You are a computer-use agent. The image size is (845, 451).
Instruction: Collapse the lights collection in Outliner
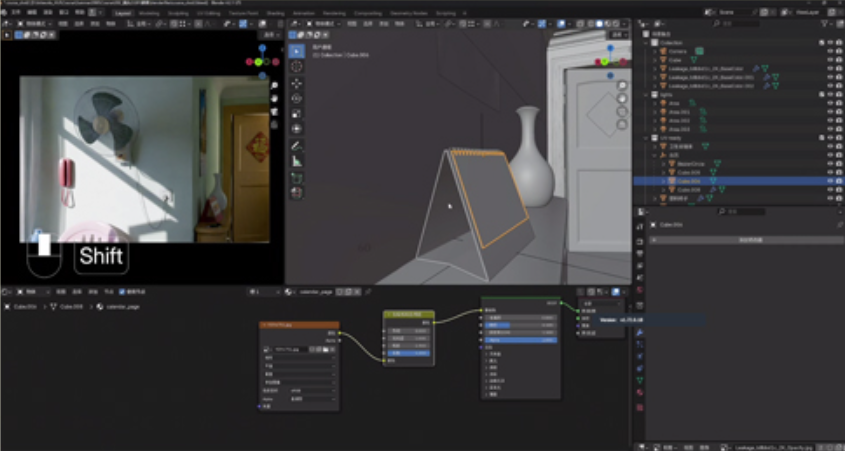(647, 94)
